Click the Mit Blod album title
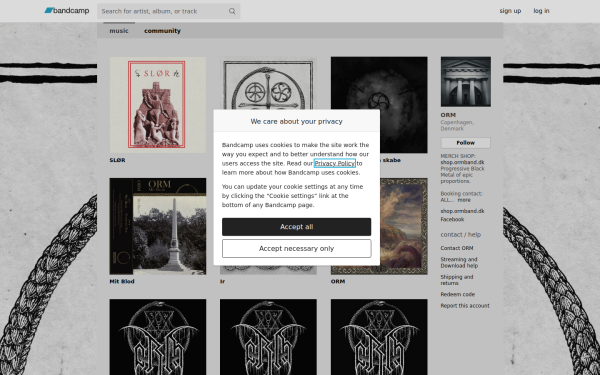Image resolution: width=600 pixels, height=375 pixels. tap(122, 281)
